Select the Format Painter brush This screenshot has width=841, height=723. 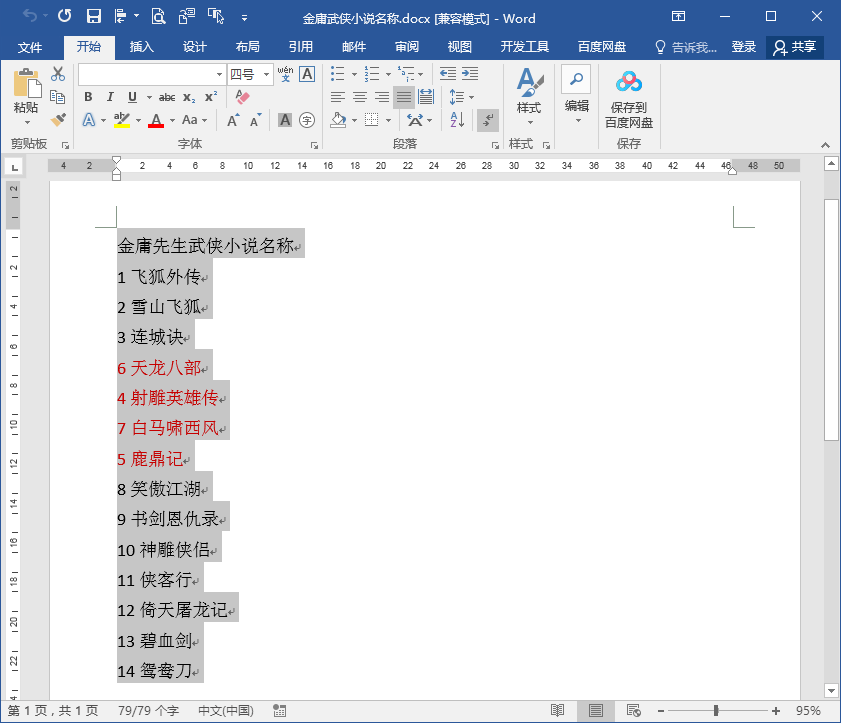(x=58, y=120)
